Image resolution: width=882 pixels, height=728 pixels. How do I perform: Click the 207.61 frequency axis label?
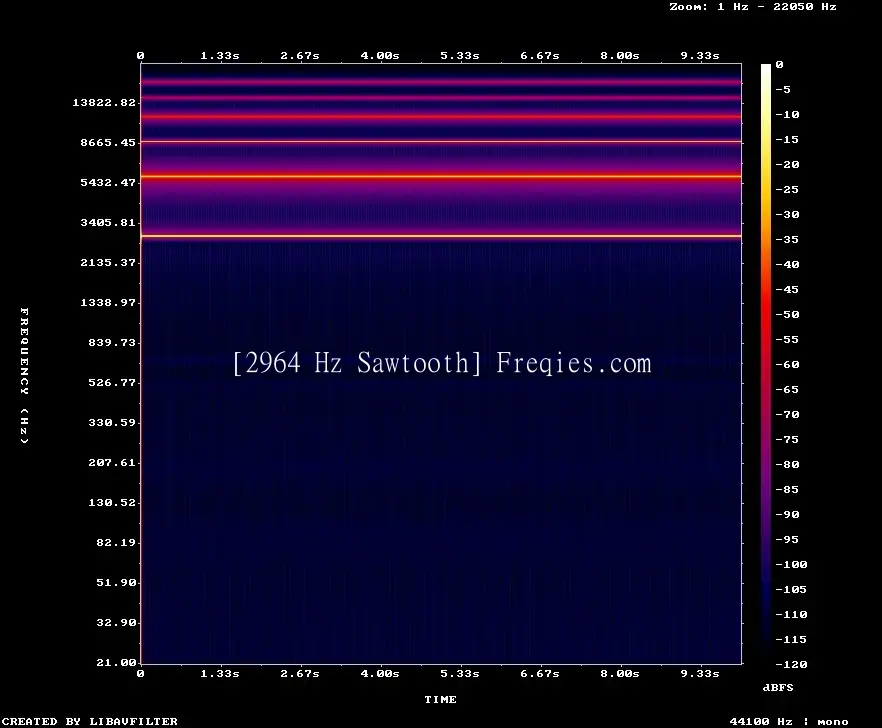pyautogui.click(x=112, y=462)
